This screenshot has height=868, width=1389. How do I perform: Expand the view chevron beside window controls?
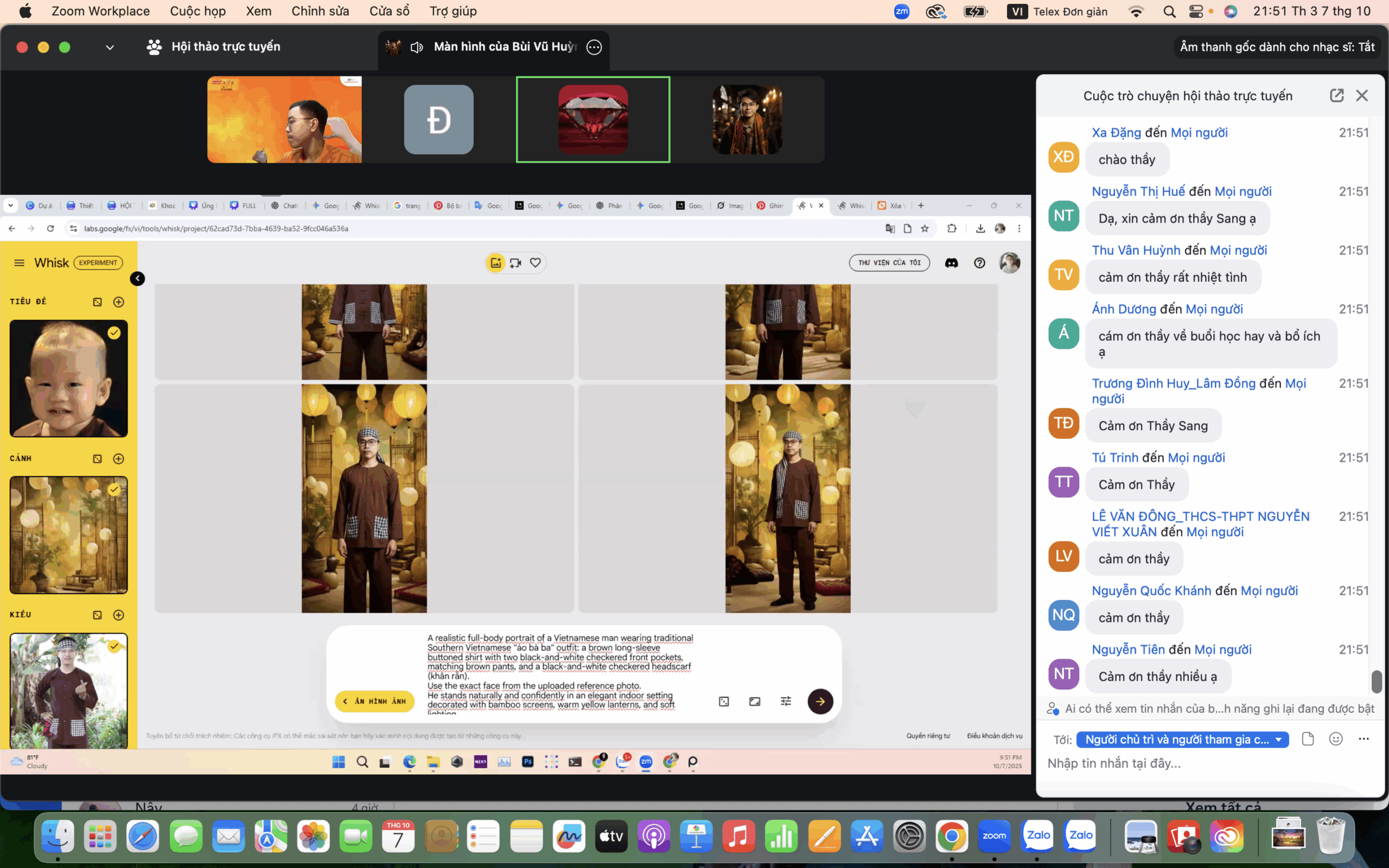(110, 47)
